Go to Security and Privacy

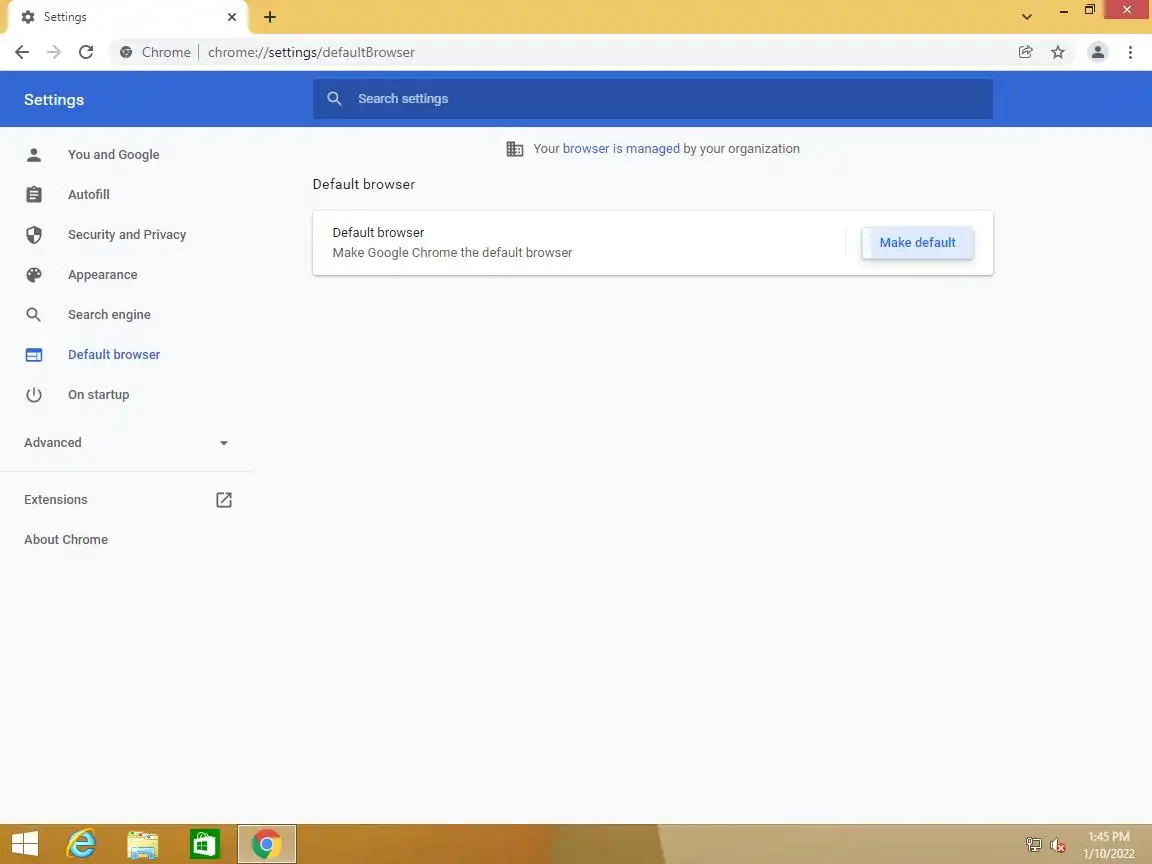click(127, 234)
